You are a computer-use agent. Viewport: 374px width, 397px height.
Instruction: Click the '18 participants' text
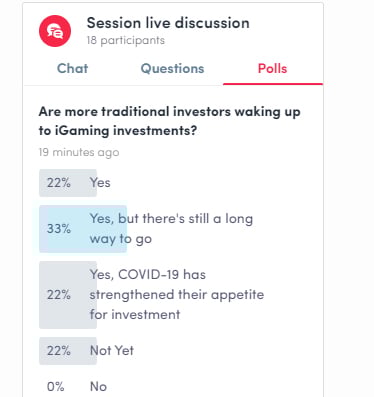[x=126, y=40]
